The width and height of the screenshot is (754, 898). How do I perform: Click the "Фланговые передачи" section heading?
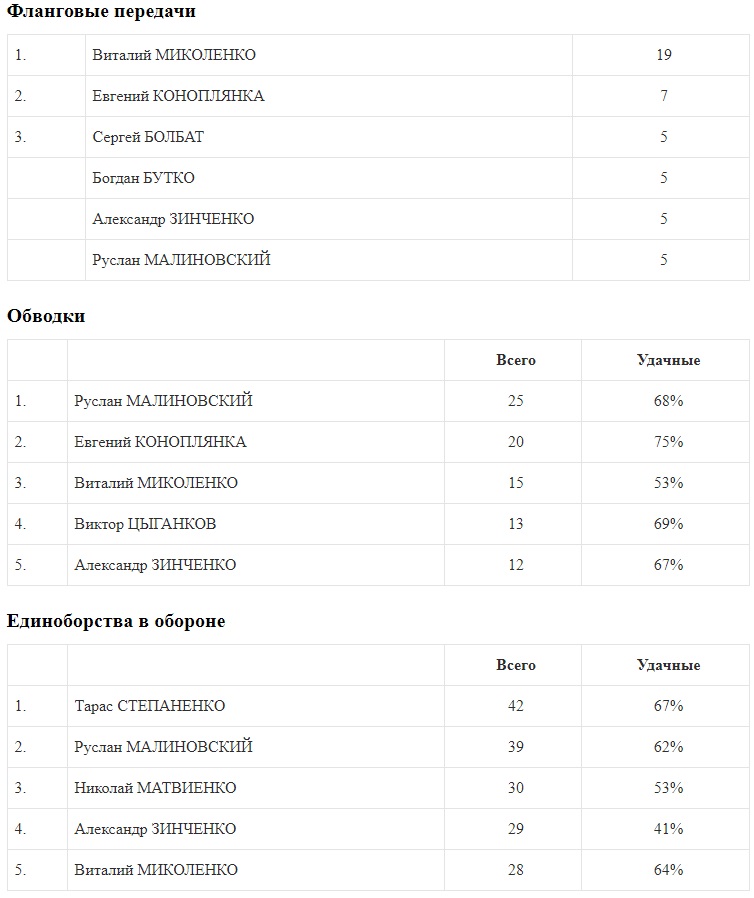101,12
